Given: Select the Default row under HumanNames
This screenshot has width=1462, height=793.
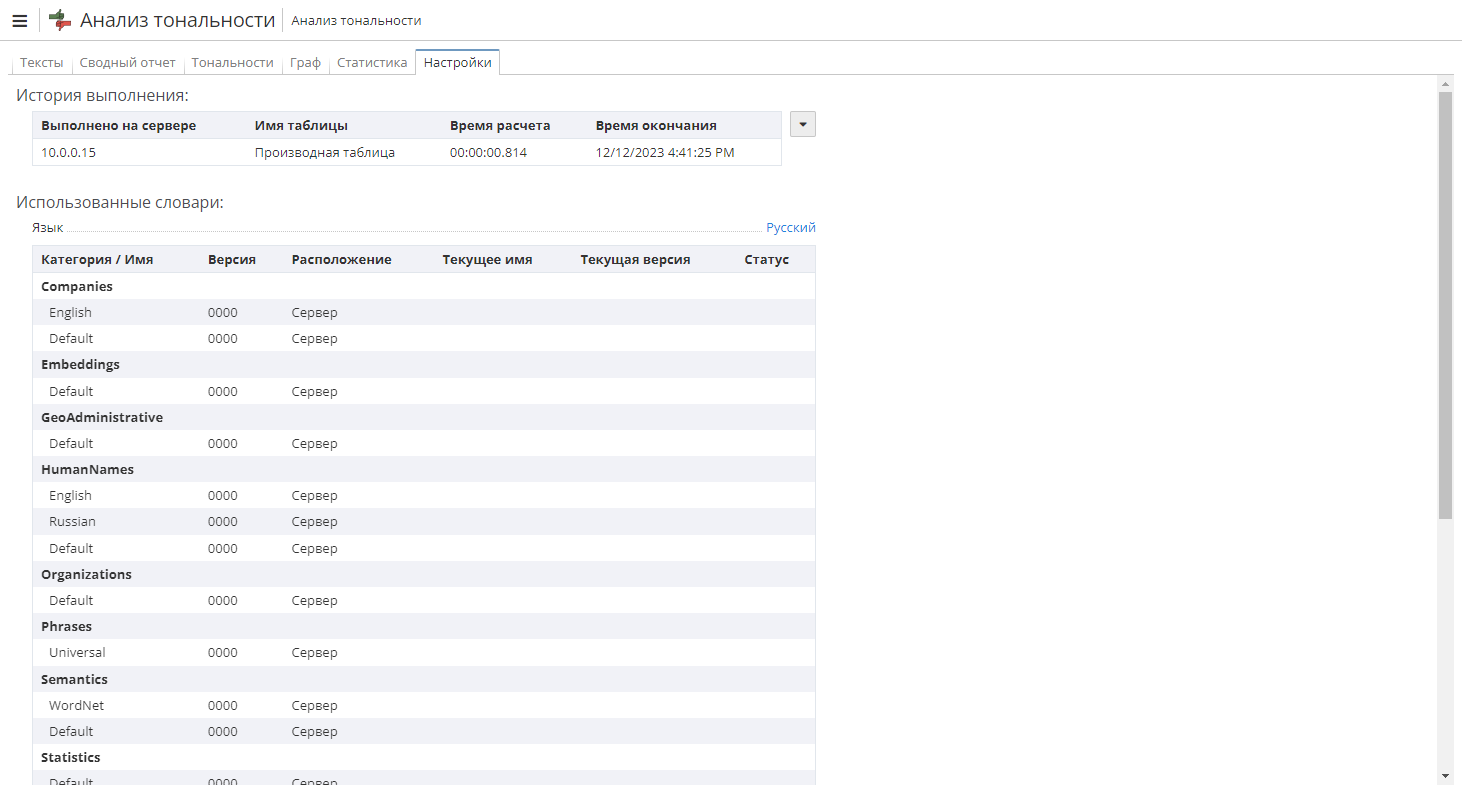Looking at the screenshot, I should 424,549.
